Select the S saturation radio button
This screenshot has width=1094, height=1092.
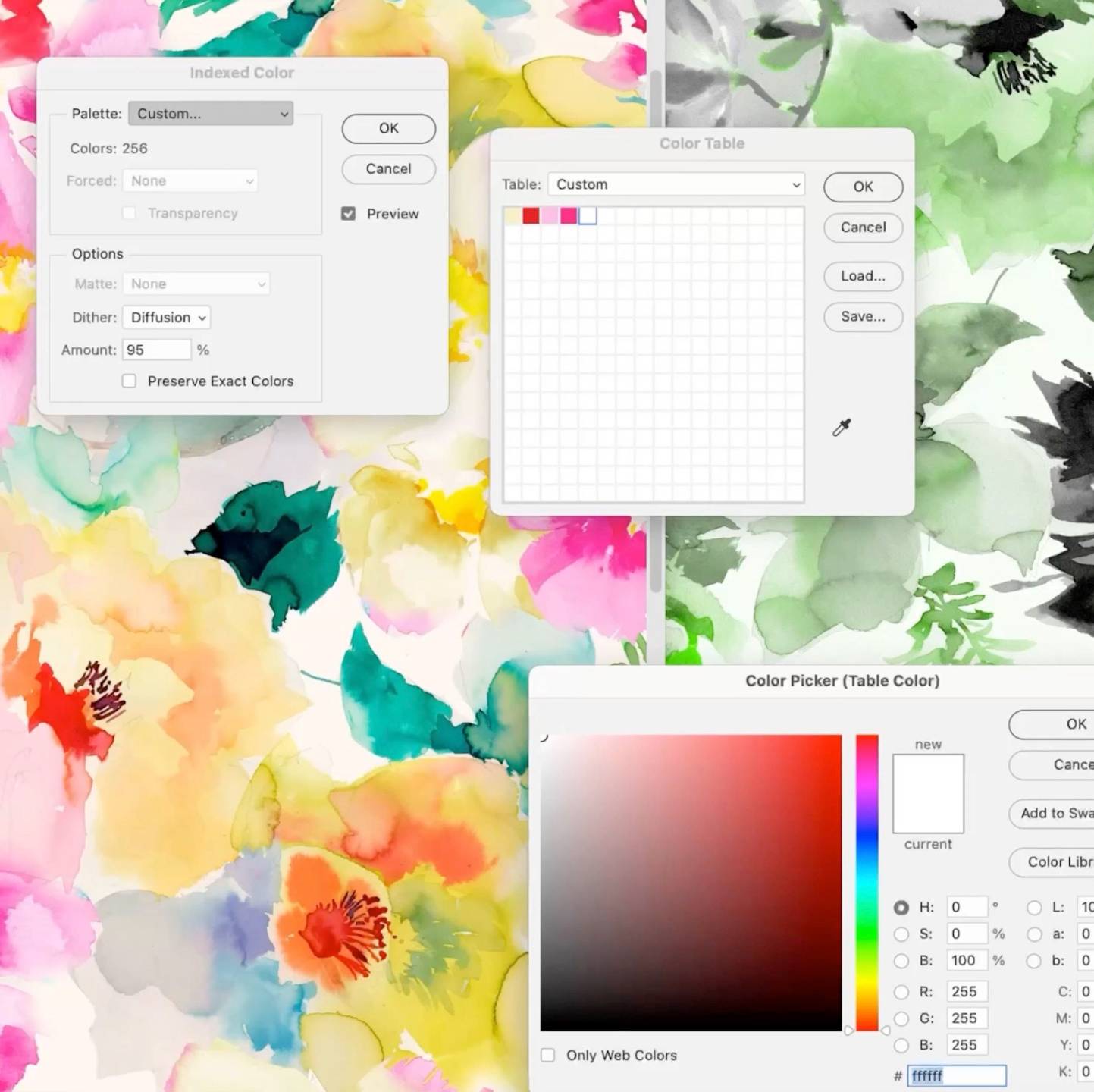[901, 934]
